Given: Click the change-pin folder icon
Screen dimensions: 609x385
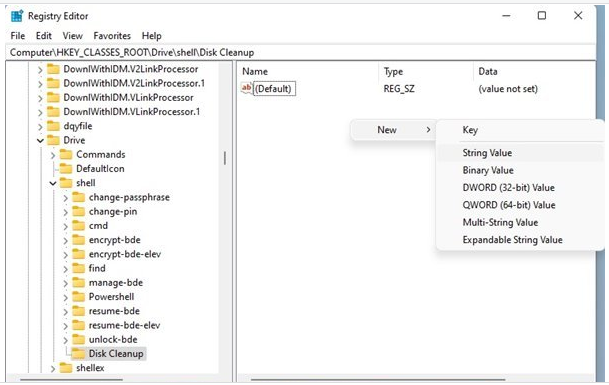Looking at the screenshot, I should pos(78,211).
